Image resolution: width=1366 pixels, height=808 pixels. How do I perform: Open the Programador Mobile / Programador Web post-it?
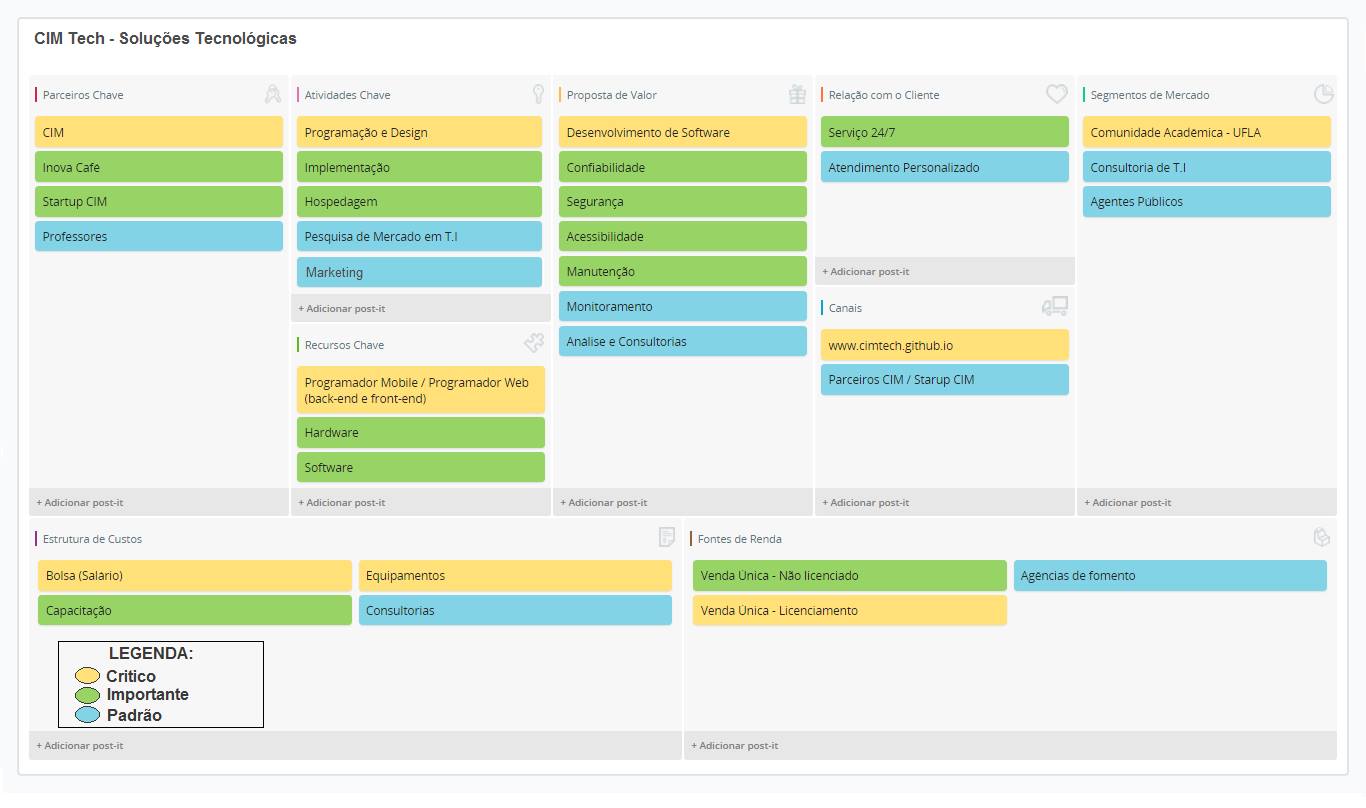pyautogui.click(x=421, y=390)
